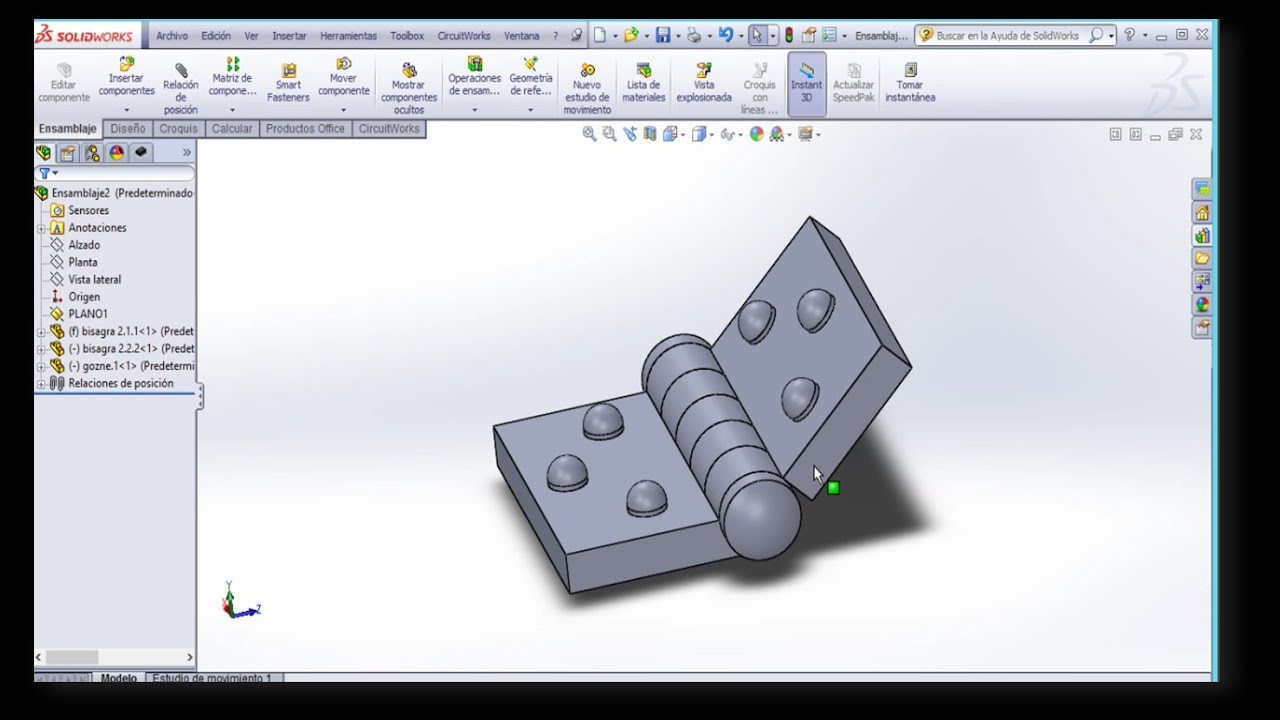The image size is (1280, 720).
Task: Click the Zoom to area icon
Action: tap(610, 134)
